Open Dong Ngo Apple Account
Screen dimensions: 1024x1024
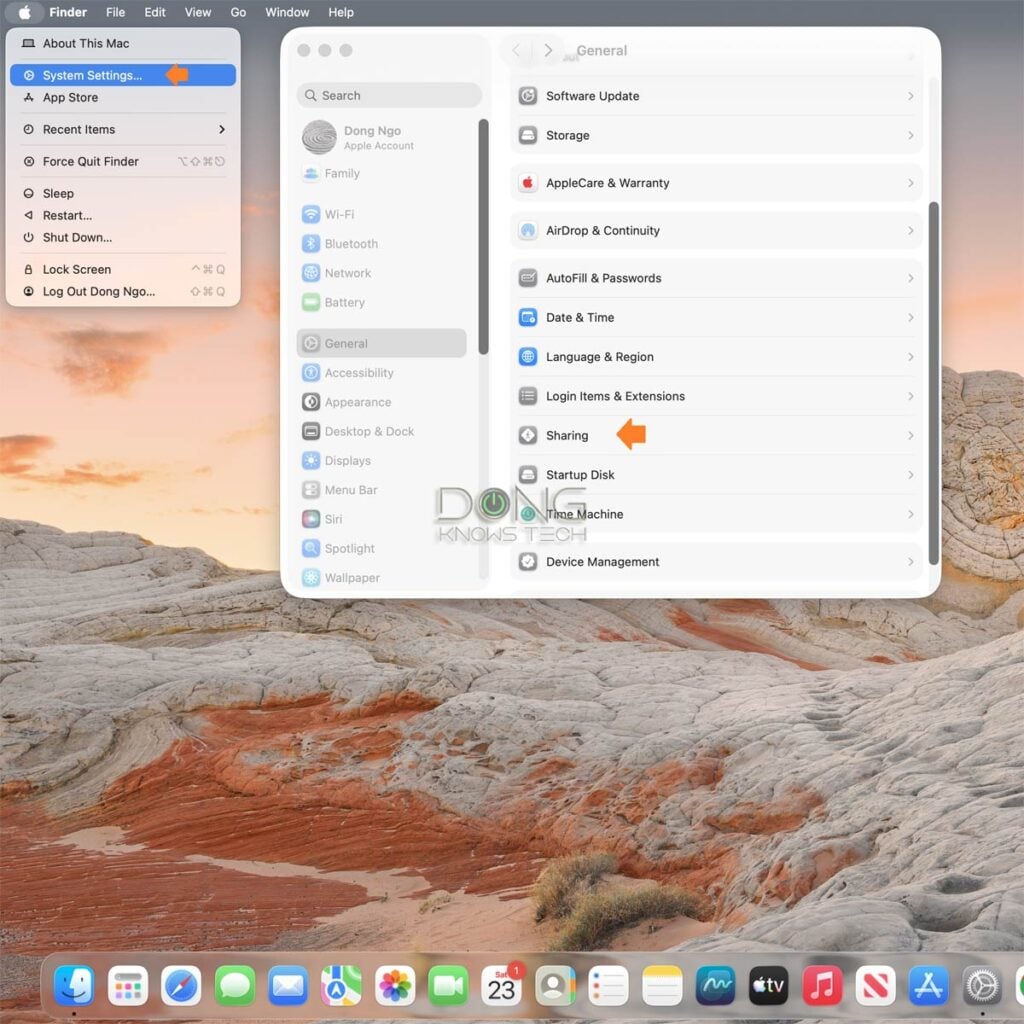(x=381, y=137)
